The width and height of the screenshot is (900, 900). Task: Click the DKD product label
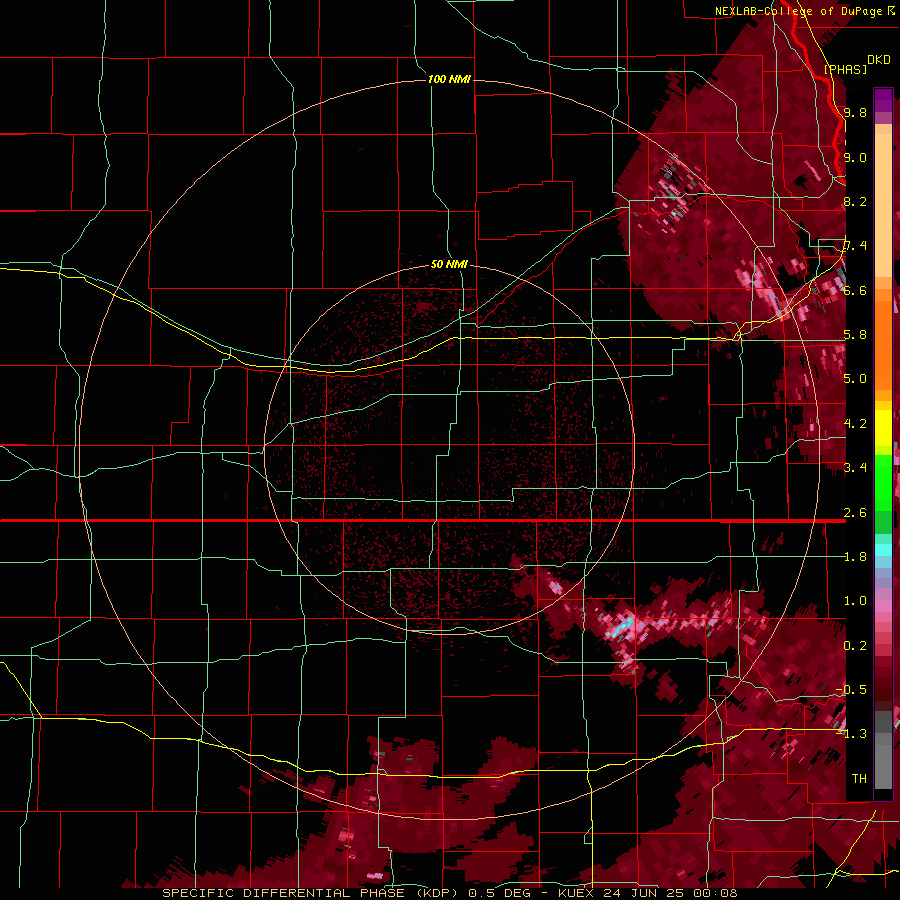(x=879, y=60)
